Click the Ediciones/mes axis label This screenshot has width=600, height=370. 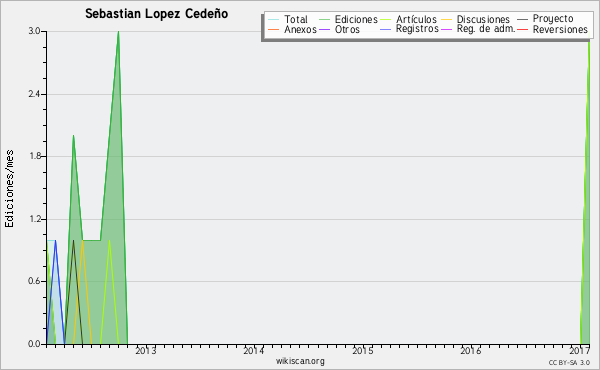point(9,189)
